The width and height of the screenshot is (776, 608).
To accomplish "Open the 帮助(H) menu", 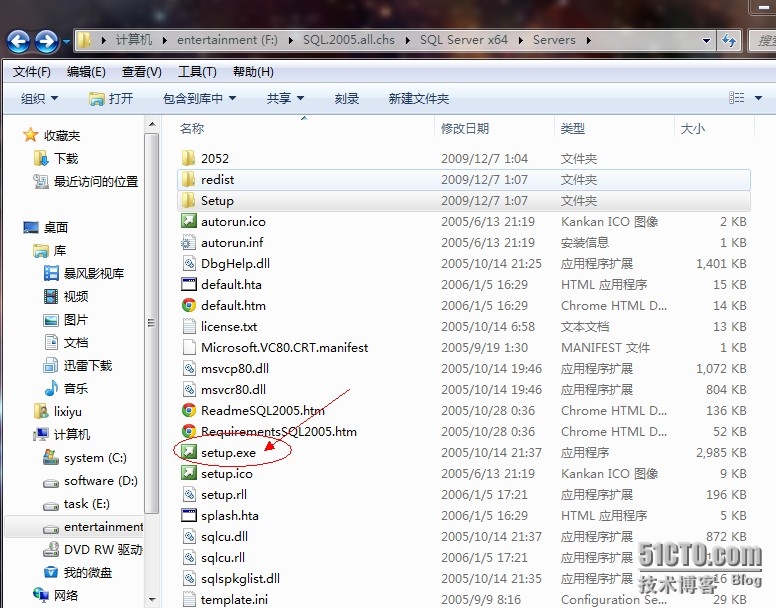I will pos(253,72).
